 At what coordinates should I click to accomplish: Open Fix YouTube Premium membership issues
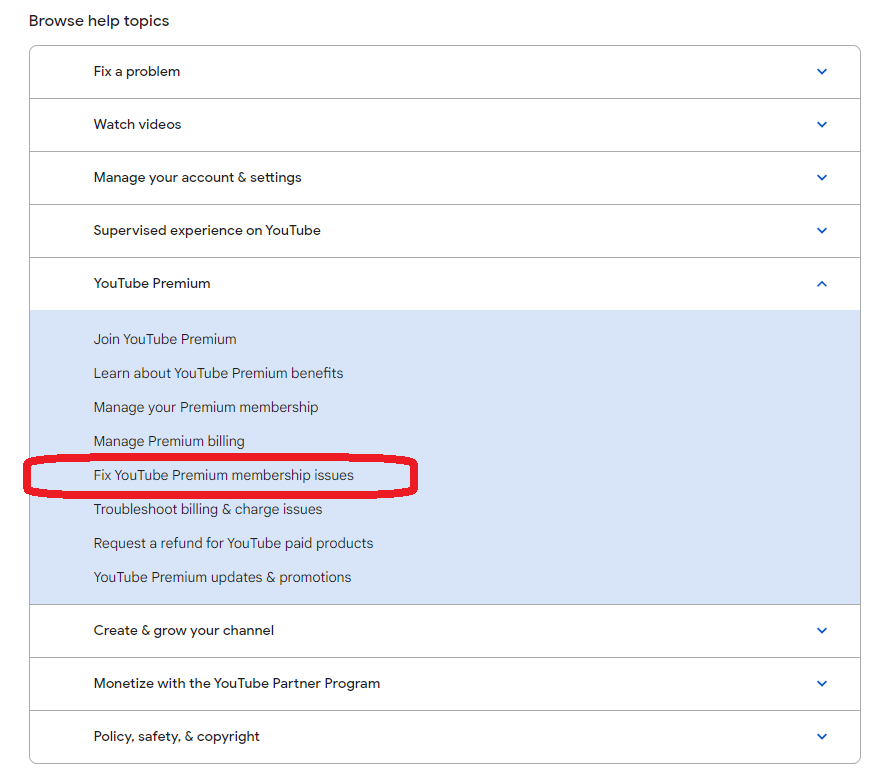pyautogui.click(x=223, y=476)
